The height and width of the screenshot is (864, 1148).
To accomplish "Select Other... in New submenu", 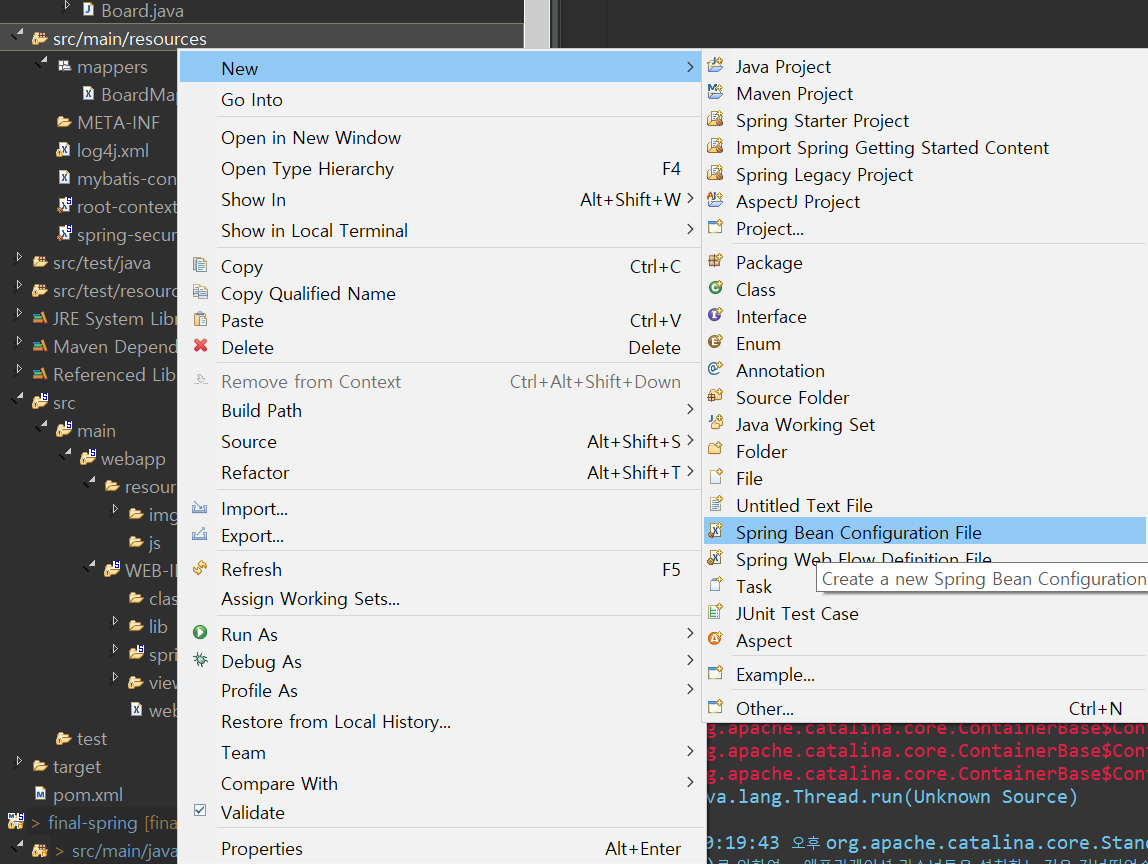I will [x=925, y=708].
